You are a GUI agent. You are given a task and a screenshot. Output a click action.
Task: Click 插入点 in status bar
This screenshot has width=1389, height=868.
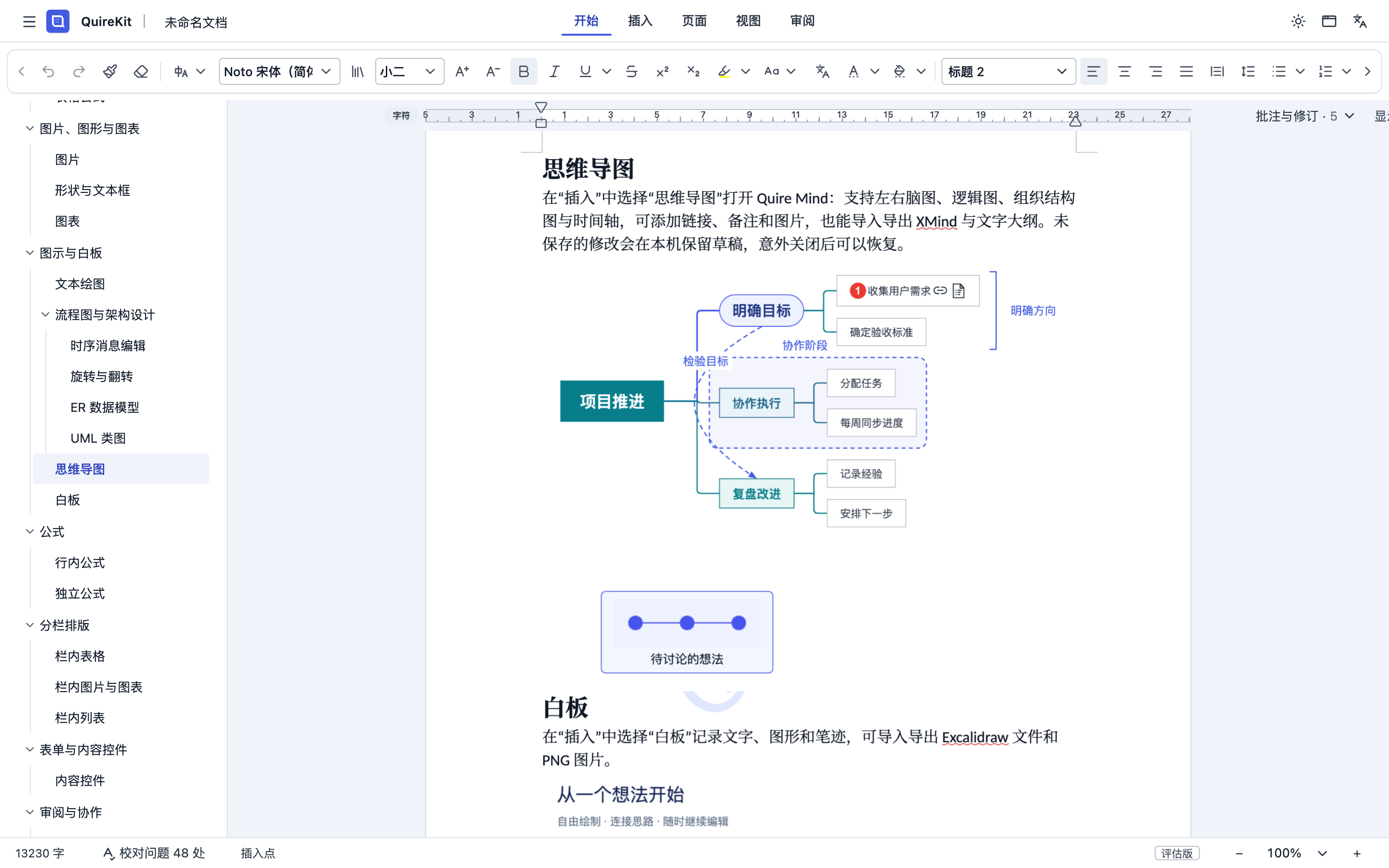click(258, 853)
